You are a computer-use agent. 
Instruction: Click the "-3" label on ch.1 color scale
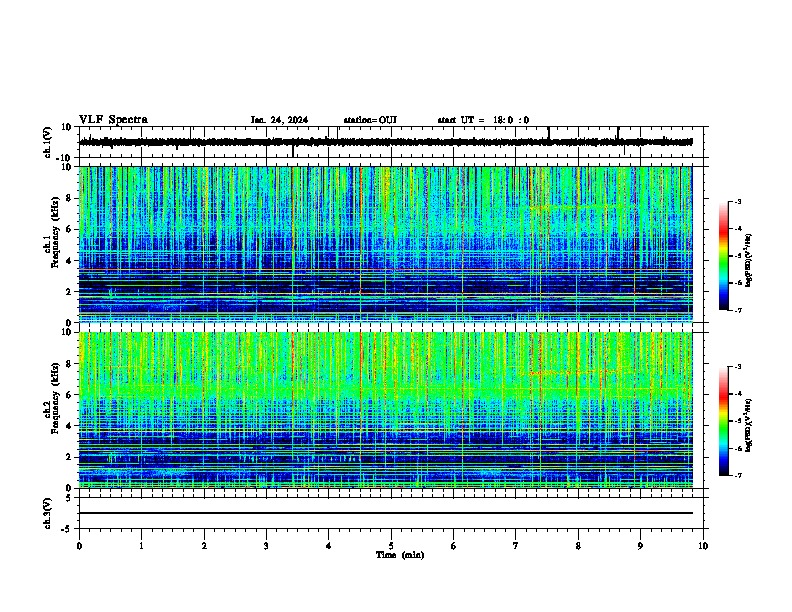tap(738, 201)
